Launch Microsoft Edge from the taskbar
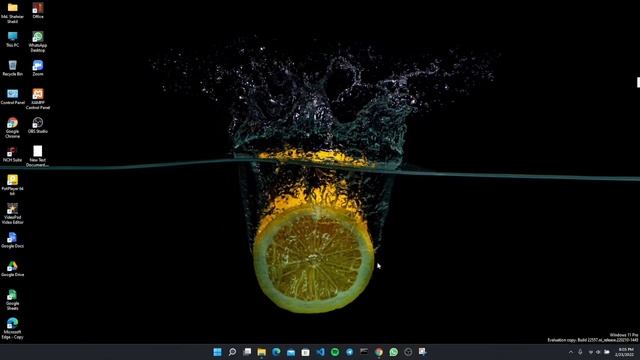This screenshot has width=640, height=360. pyautogui.click(x=276, y=352)
